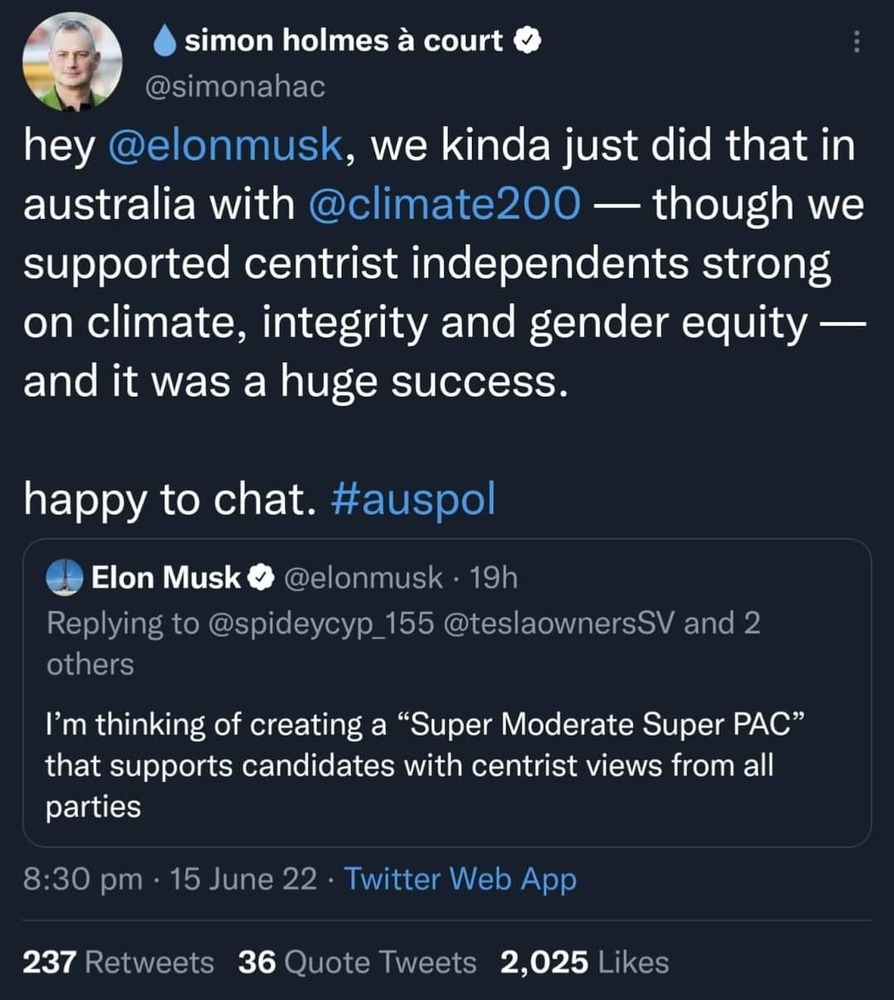Open @spideycyp_155 in the Replying to line
Image resolution: width=894 pixels, height=1000 pixels.
[320, 623]
